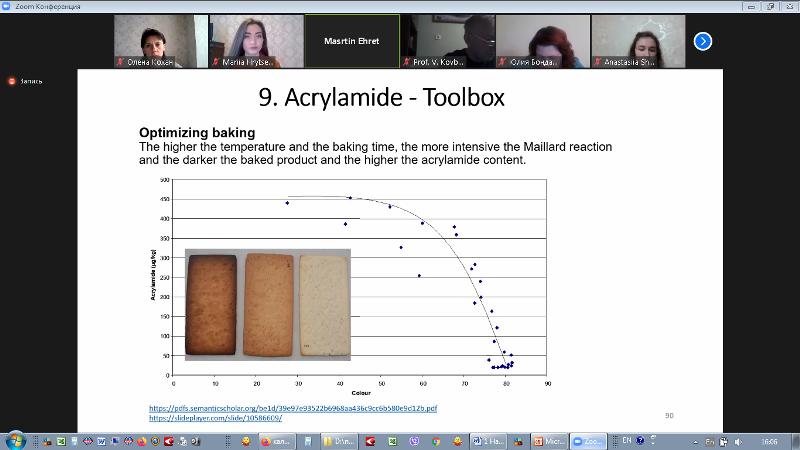Launch Word from the quick launch bar
800x450 pixels.
(101, 441)
